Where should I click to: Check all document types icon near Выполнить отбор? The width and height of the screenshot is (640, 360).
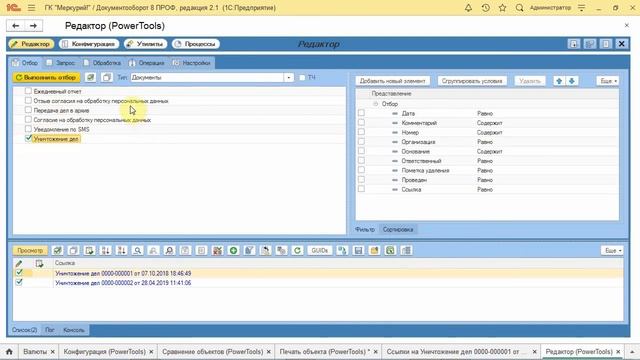(x=90, y=77)
